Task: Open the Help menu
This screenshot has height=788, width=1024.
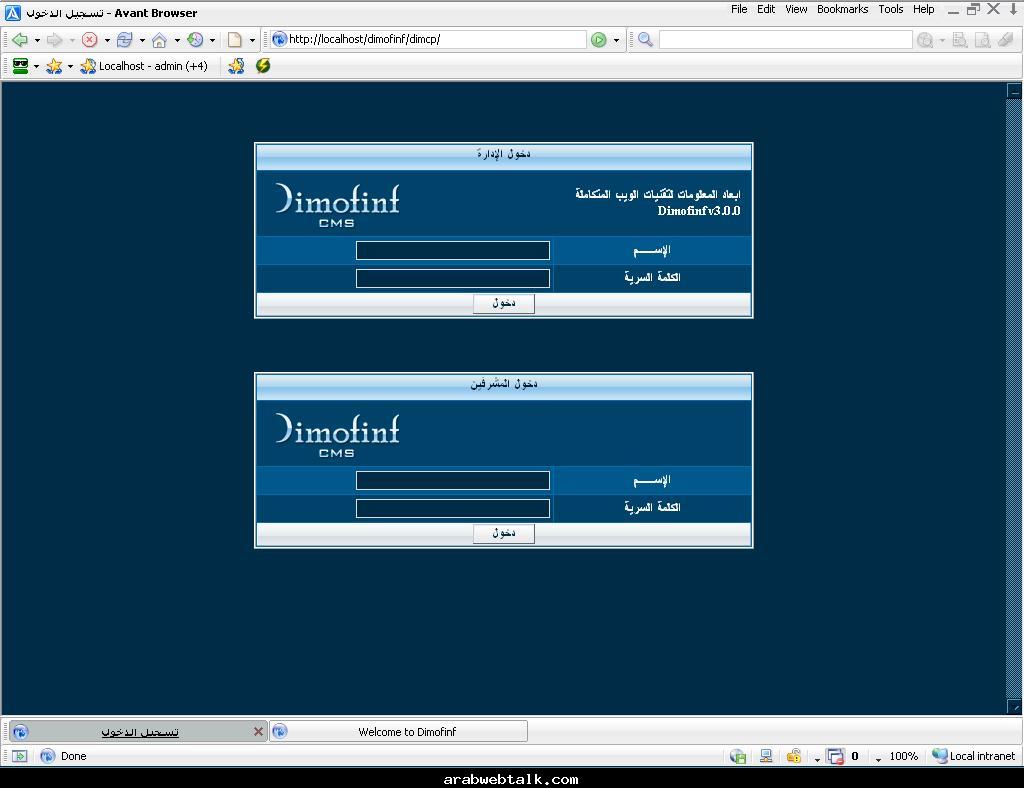Action: (923, 9)
